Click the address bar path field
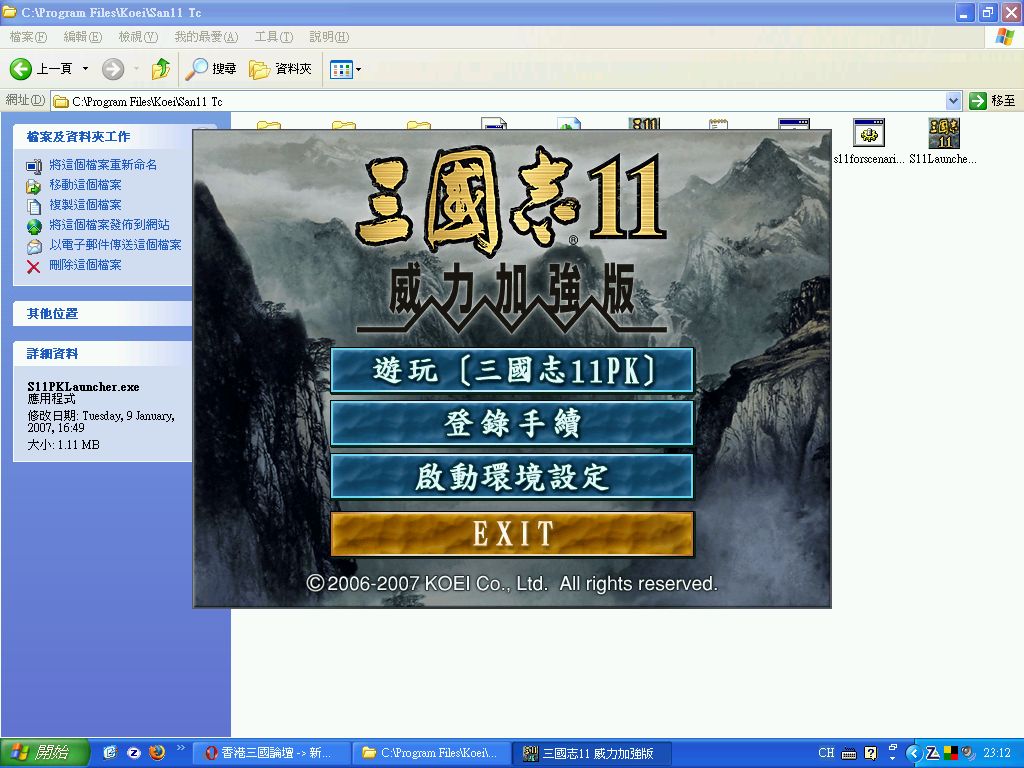1024x768 pixels. (x=500, y=101)
